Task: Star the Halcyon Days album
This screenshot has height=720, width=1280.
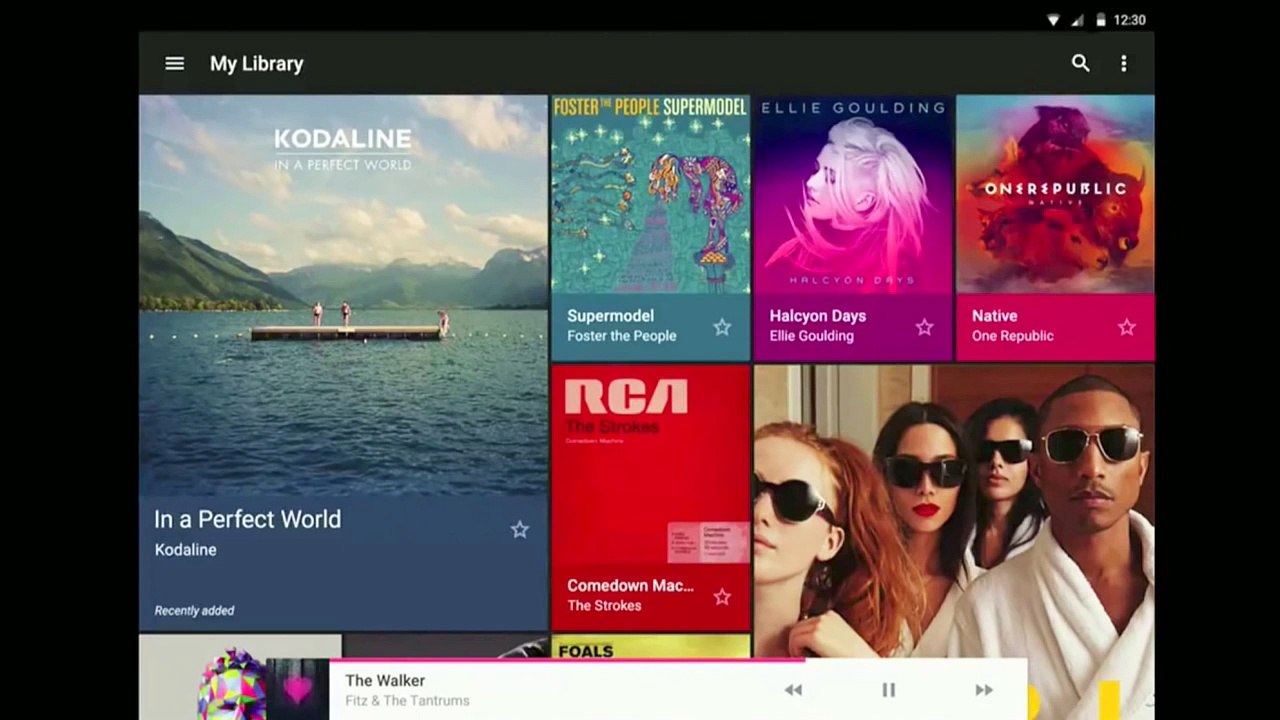Action: pyautogui.click(x=924, y=327)
